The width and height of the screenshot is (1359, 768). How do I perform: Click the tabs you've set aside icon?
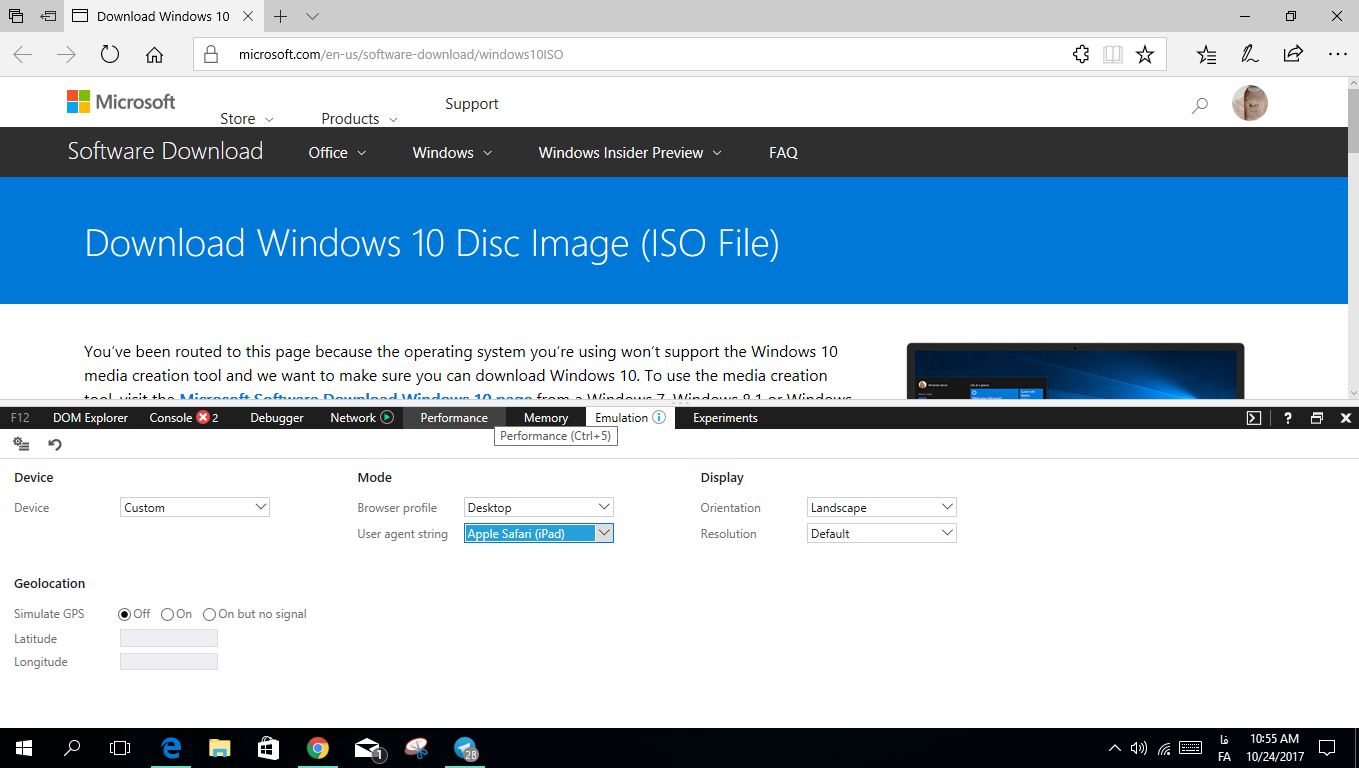pos(16,16)
